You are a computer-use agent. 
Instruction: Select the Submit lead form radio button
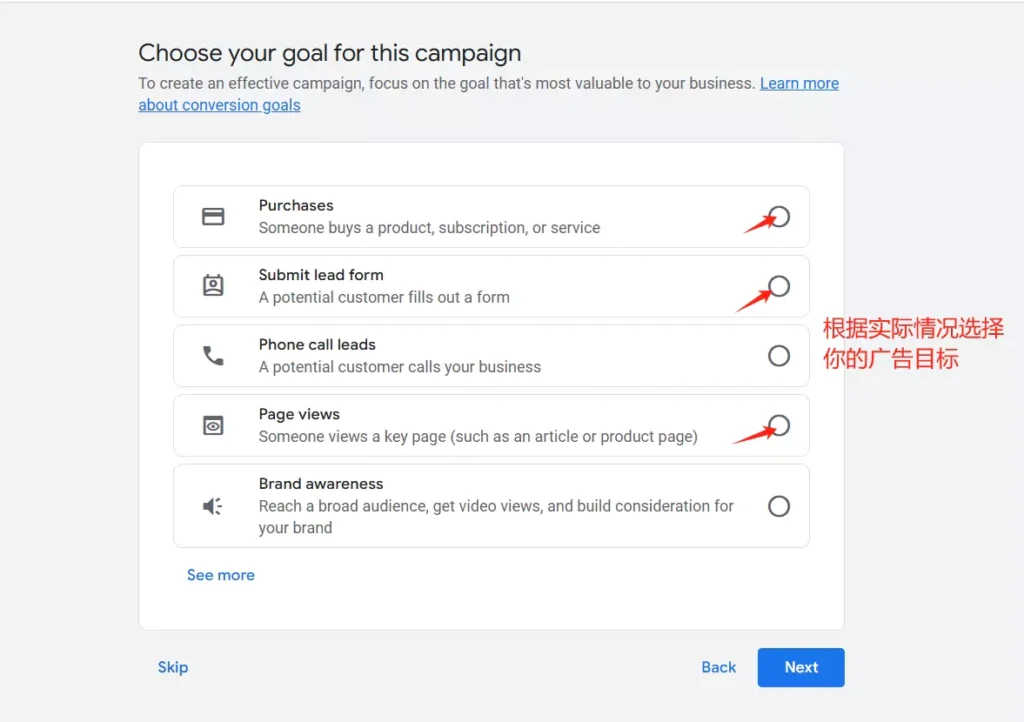coord(779,286)
